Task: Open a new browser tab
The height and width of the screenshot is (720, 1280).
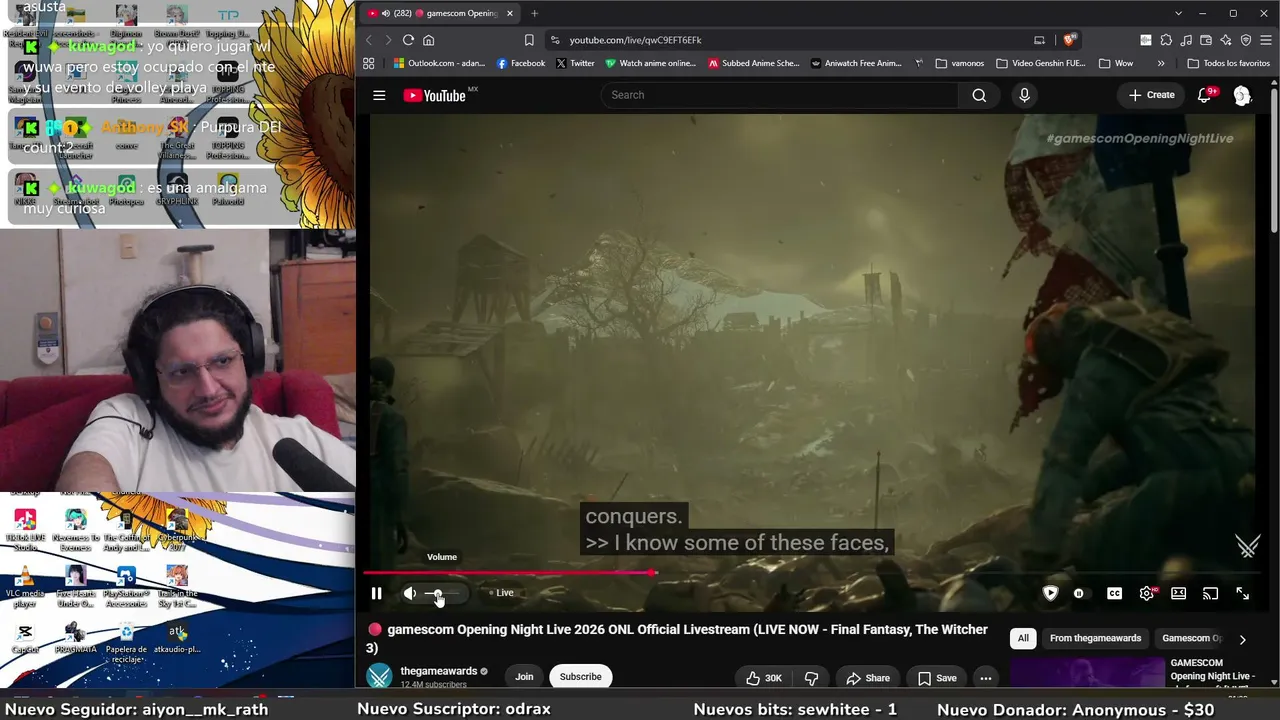Action: [534, 13]
